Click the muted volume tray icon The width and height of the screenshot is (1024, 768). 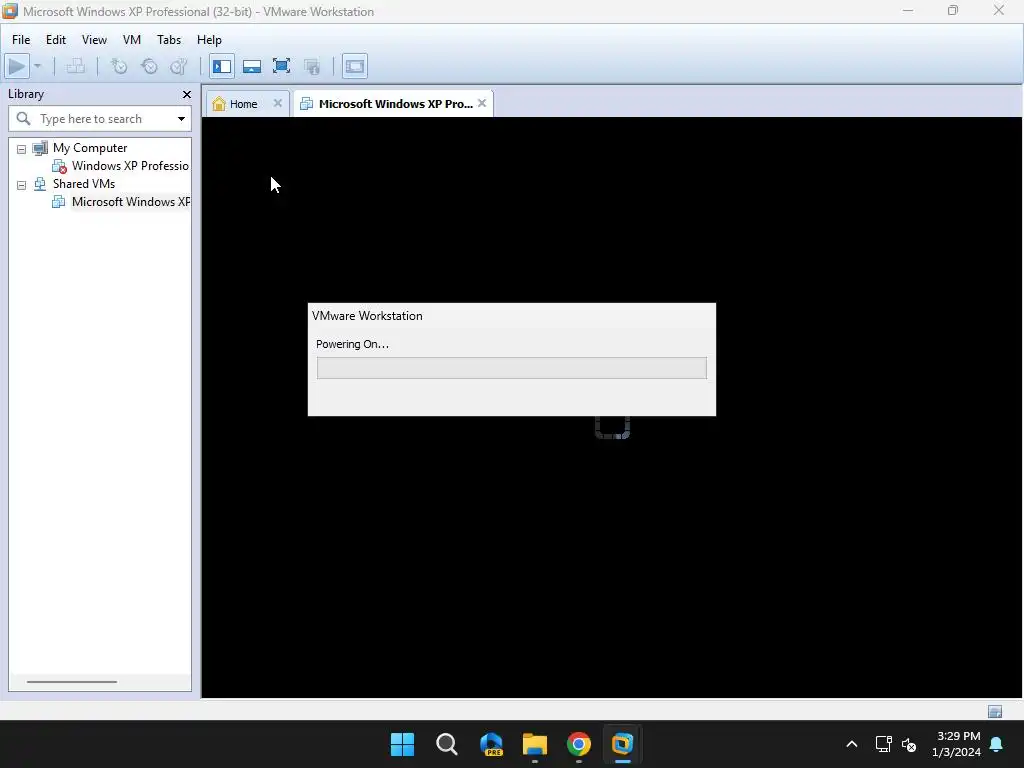tap(909, 744)
